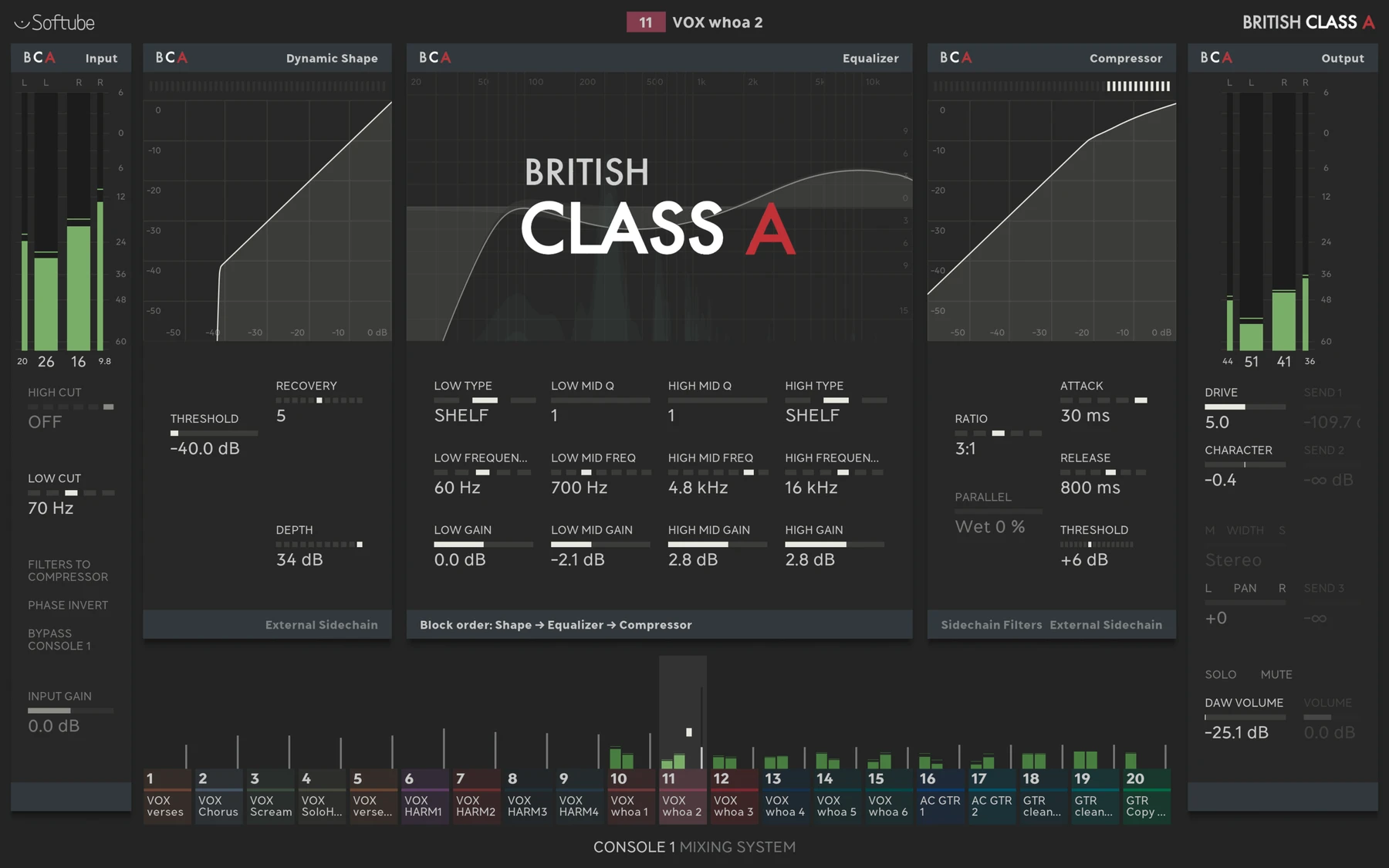Click the British Class A logo top right
Viewport: 1389px width, 868px height.
1308,22
